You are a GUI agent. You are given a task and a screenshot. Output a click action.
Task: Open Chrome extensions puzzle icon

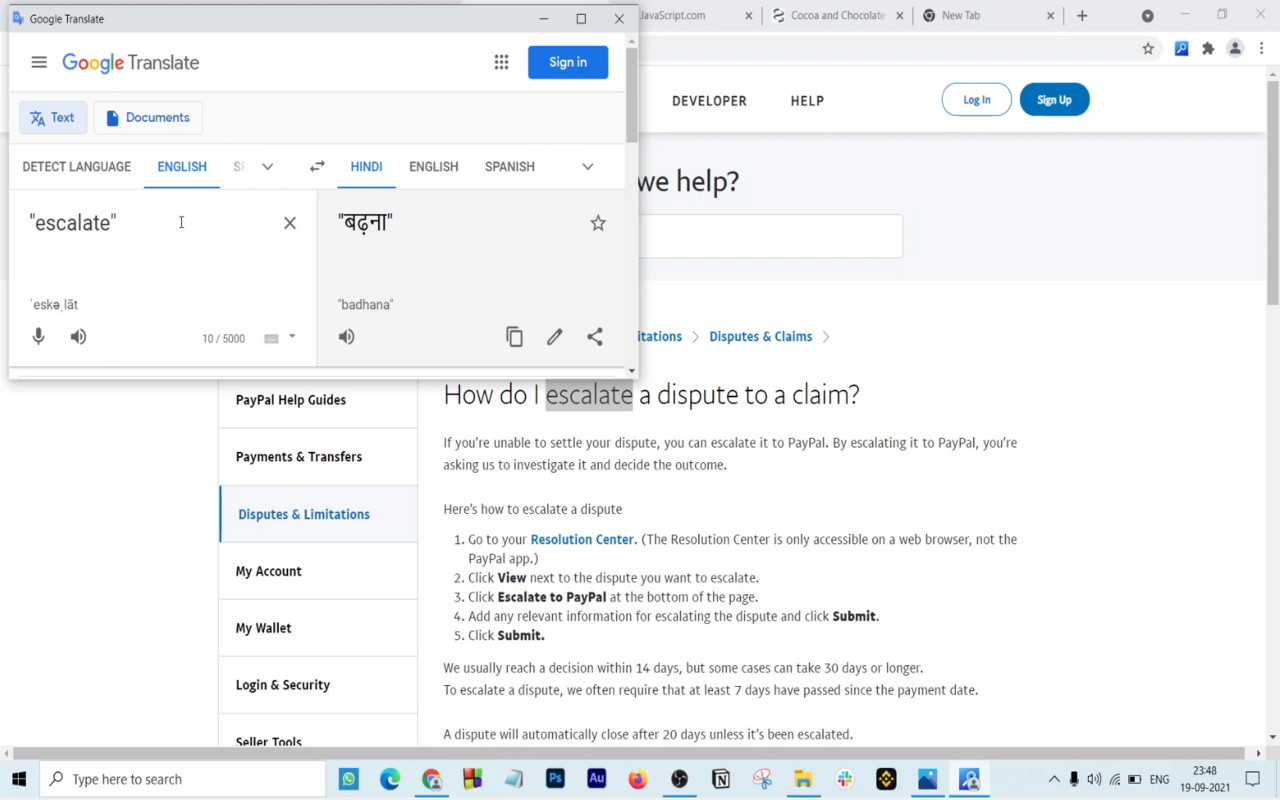click(1208, 48)
